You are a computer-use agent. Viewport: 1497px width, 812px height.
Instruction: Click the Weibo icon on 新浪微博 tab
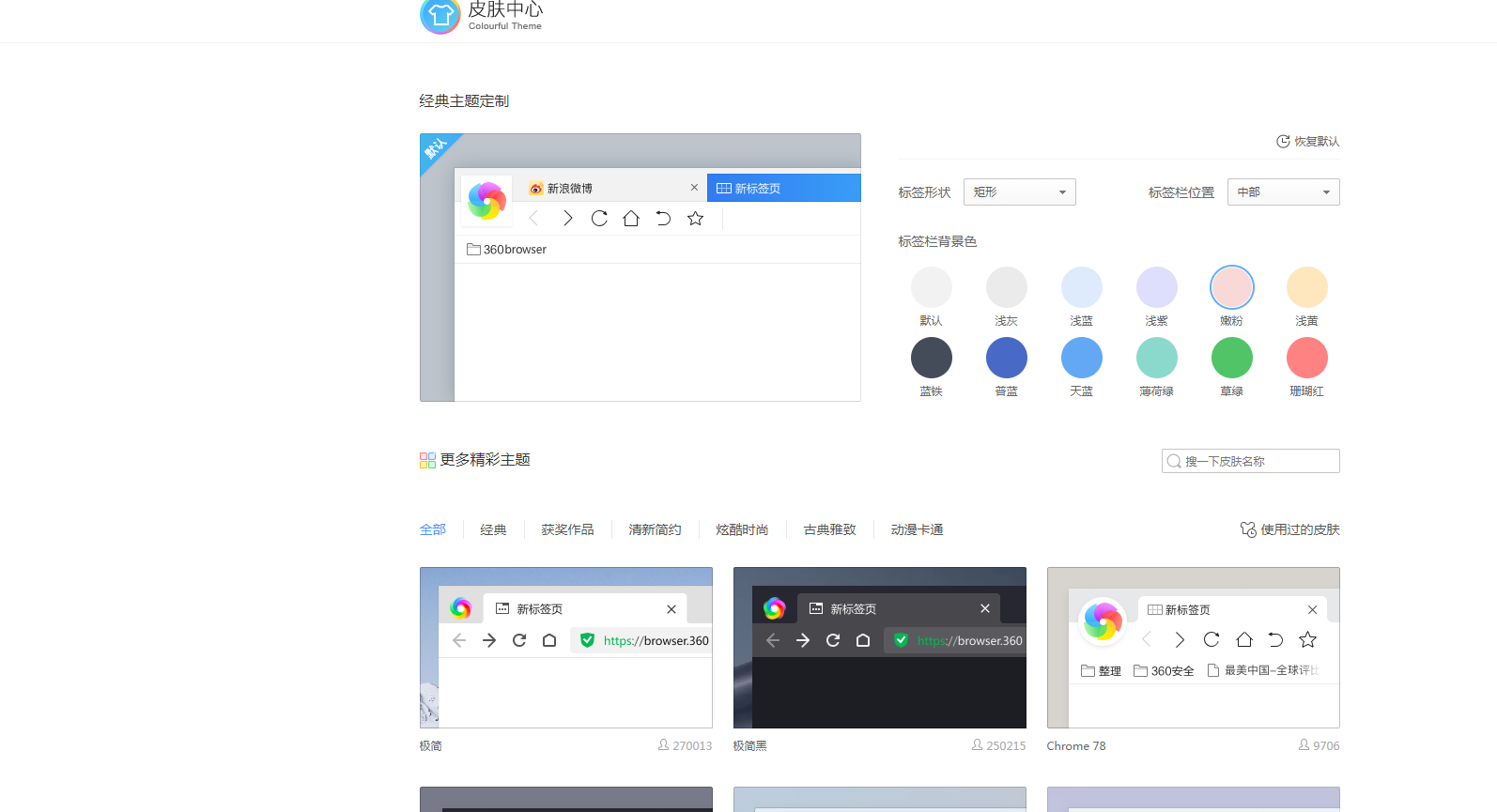536,189
